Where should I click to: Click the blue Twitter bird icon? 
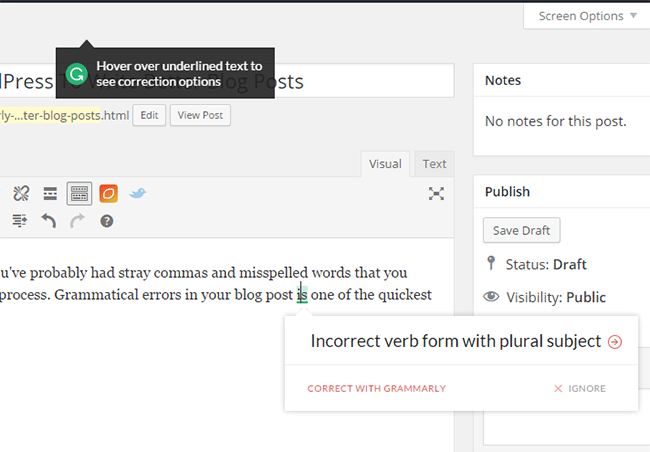[138, 193]
